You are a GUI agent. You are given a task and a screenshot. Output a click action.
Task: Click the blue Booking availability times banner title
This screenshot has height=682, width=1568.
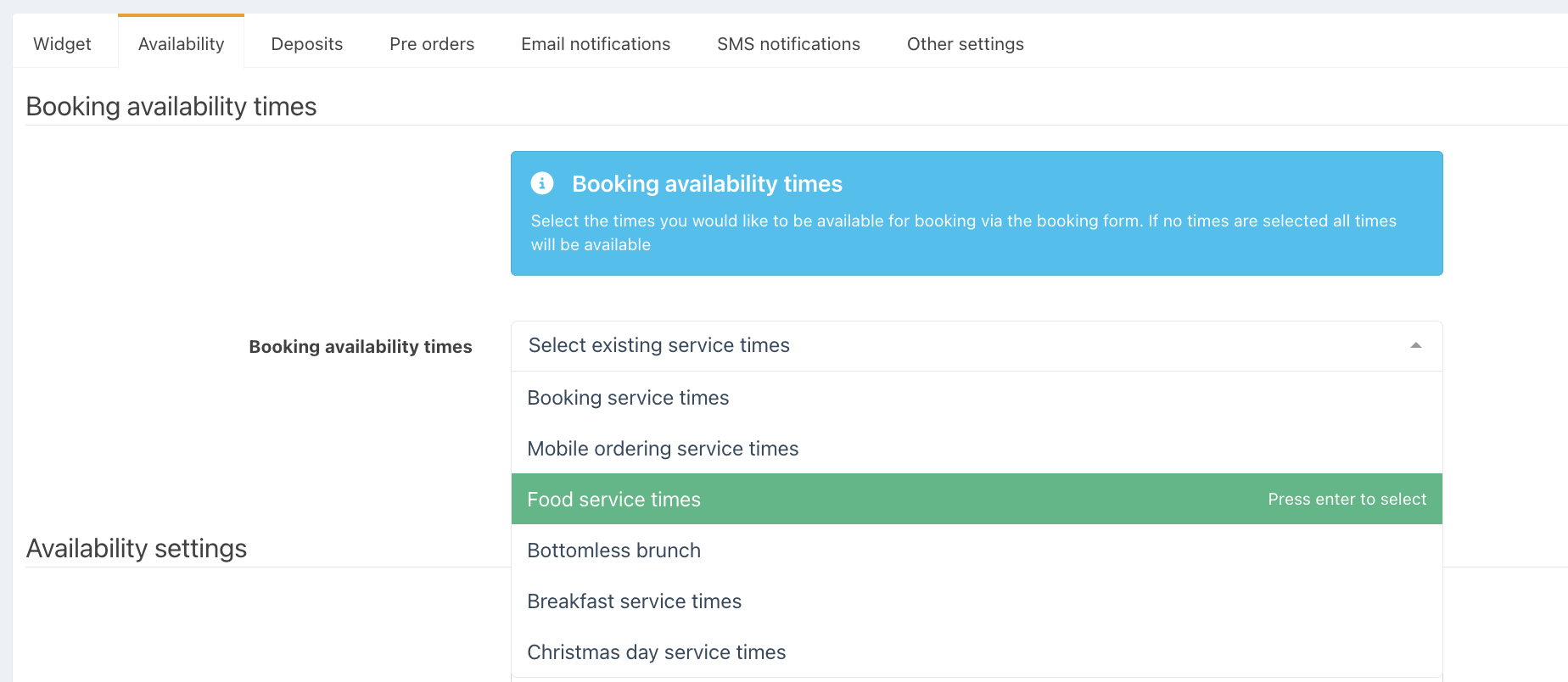click(707, 184)
